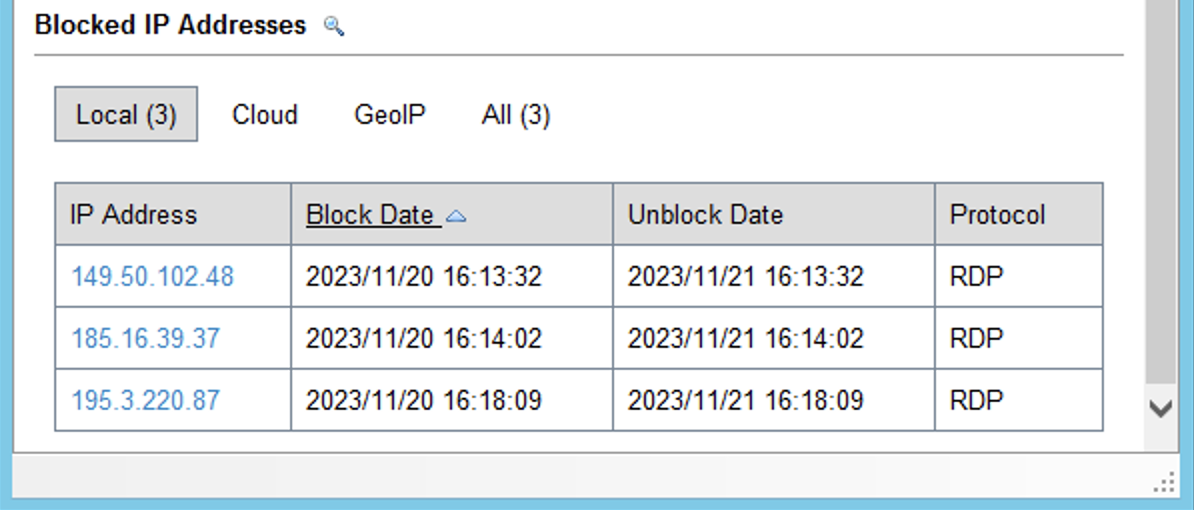This screenshot has height=510, width=1194.
Task: Click the Blocked IP Addresses heading
Action: 170,26
